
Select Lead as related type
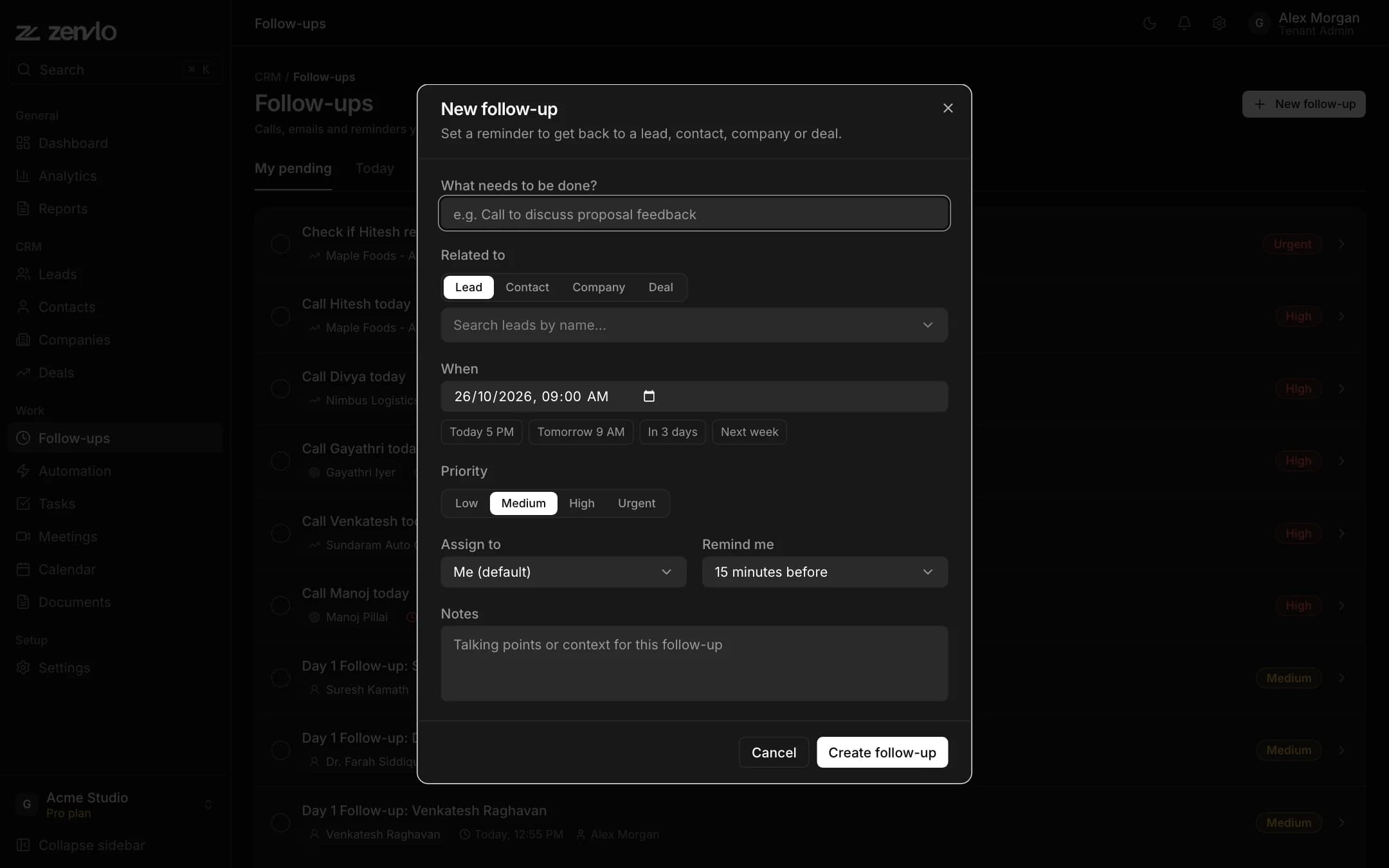(468, 287)
